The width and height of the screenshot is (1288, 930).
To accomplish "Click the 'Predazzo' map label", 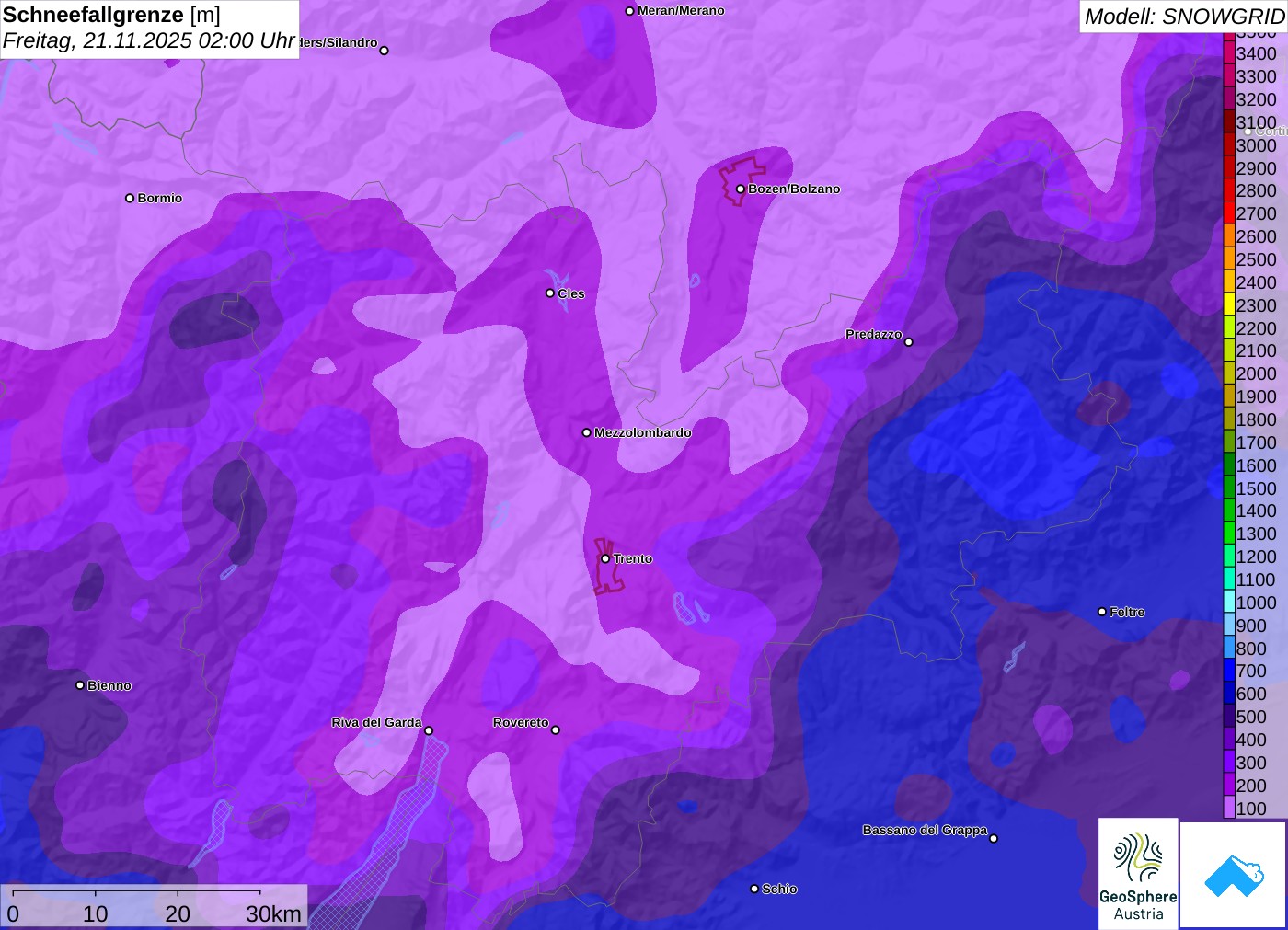I will pyautogui.click(x=874, y=334).
